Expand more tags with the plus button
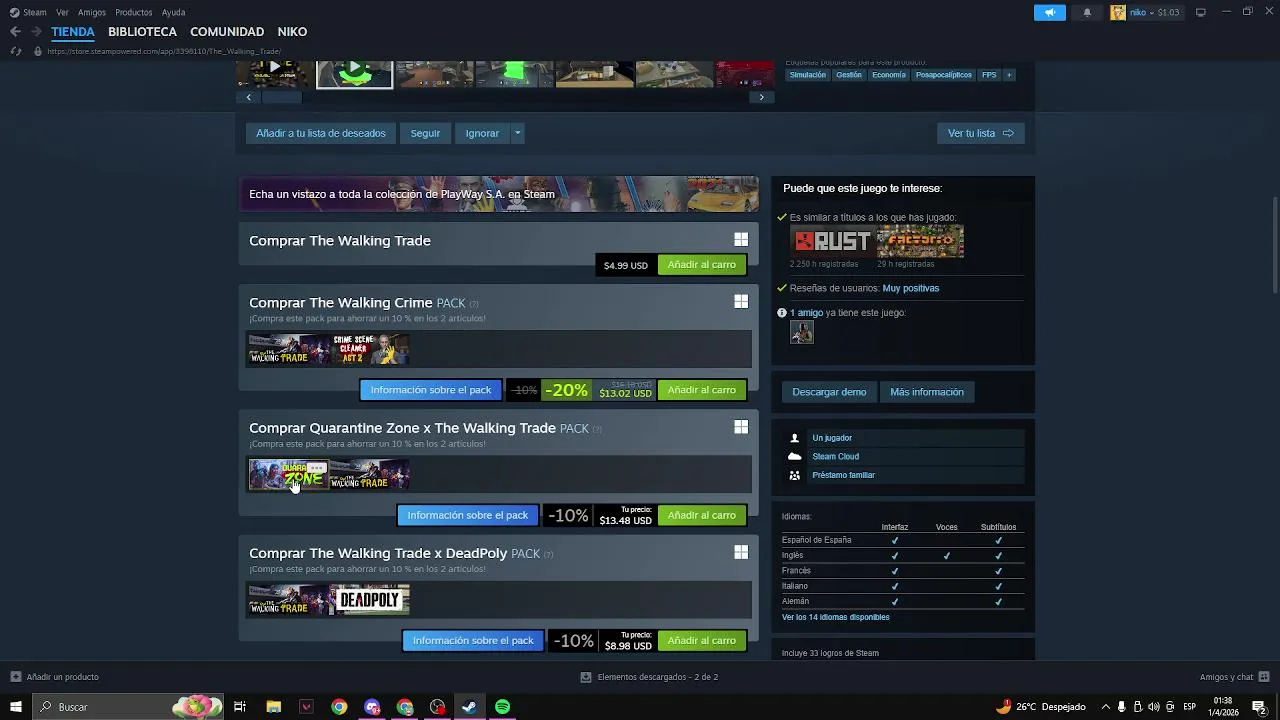This screenshot has height=720, width=1280. point(1009,75)
